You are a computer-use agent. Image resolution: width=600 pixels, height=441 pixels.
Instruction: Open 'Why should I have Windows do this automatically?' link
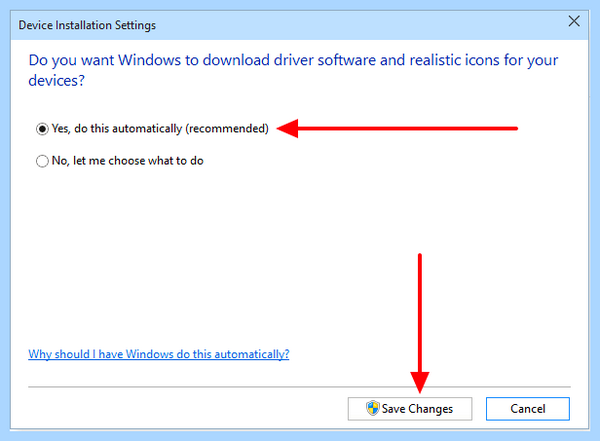pyautogui.click(x=159, y=354)
